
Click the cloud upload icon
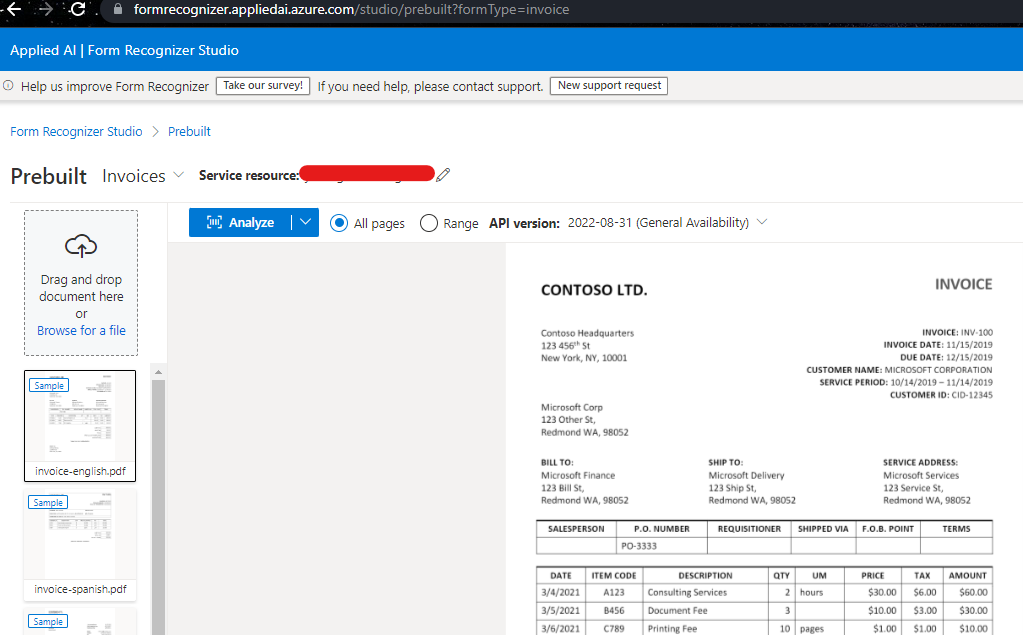tap(81, 246)
